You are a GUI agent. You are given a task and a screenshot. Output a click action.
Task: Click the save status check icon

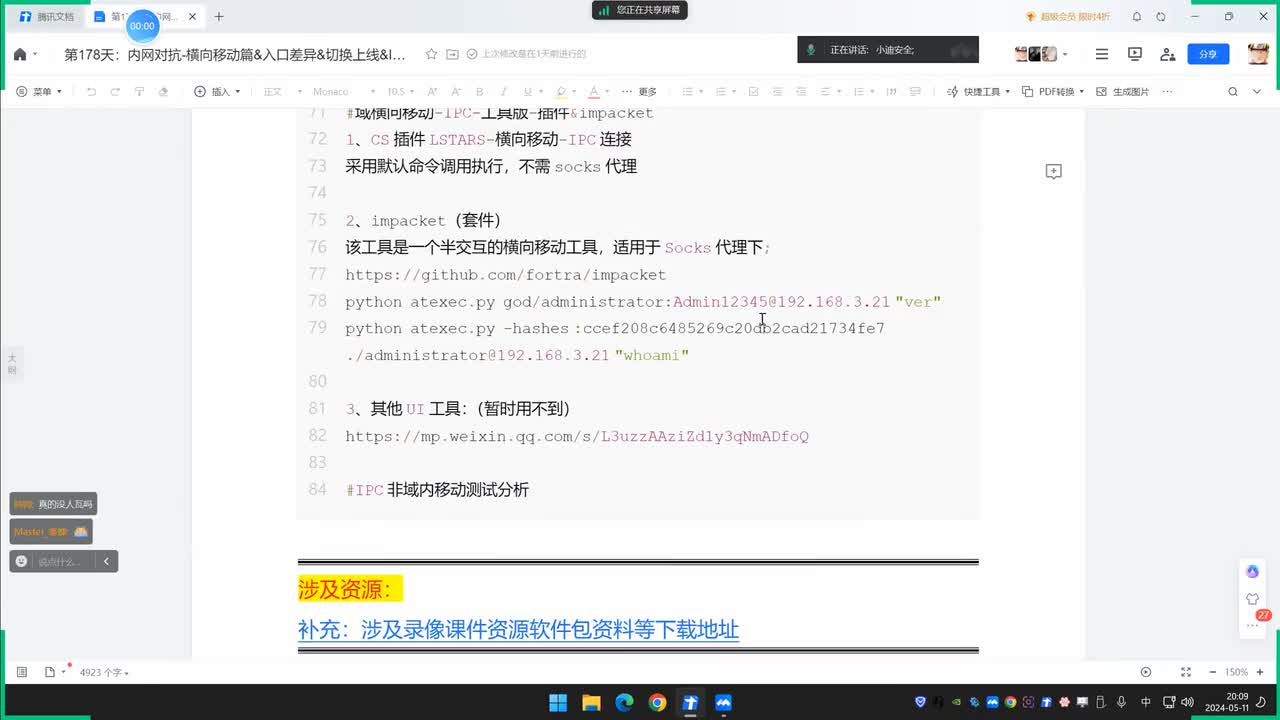(472, 54)
